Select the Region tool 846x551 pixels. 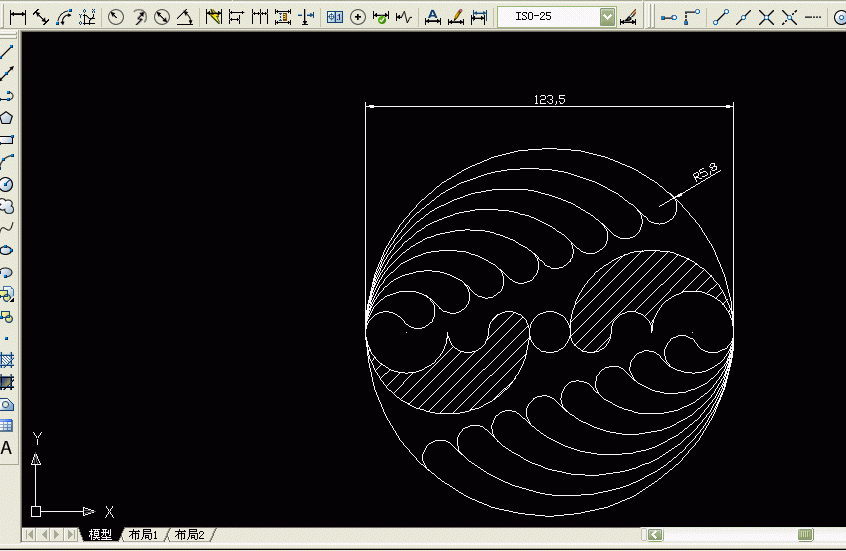click(7, 405)
